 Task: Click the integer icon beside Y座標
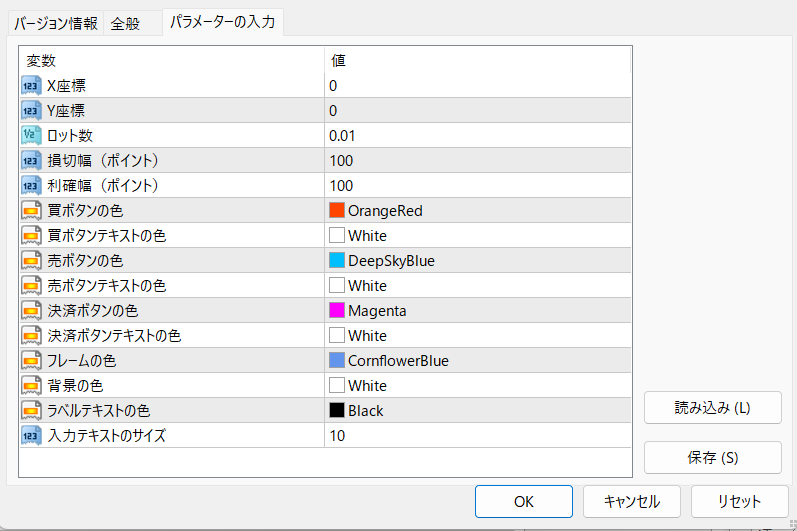point(30,111)
